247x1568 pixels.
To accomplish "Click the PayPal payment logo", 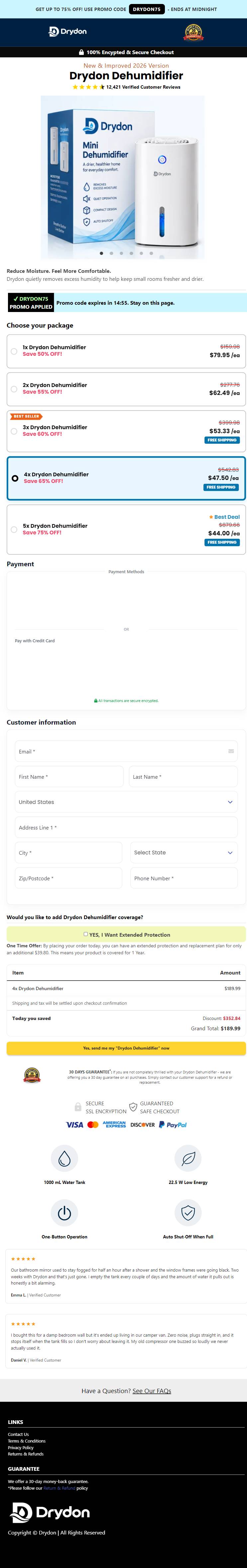I will [173, 1125].
